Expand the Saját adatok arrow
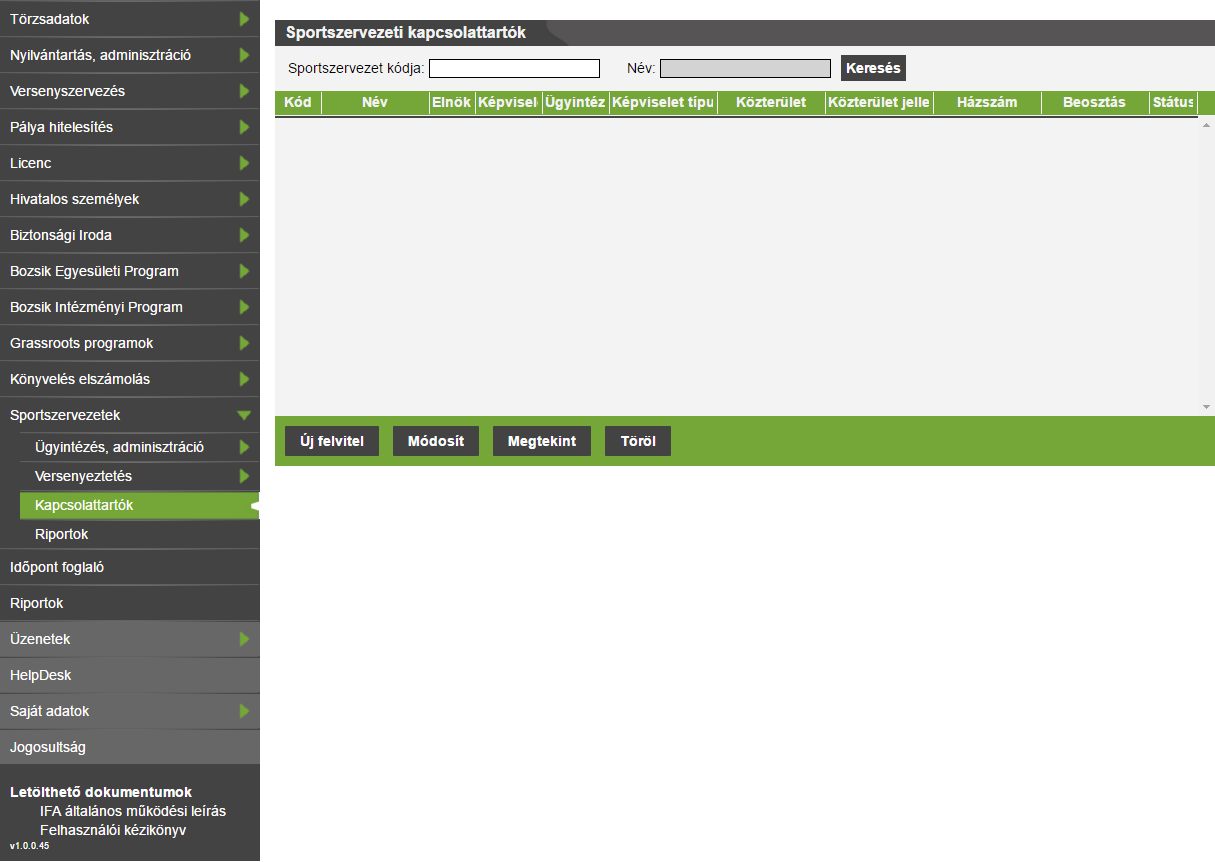The width and height of the screenshot is (1215, 862). [244, 711]
